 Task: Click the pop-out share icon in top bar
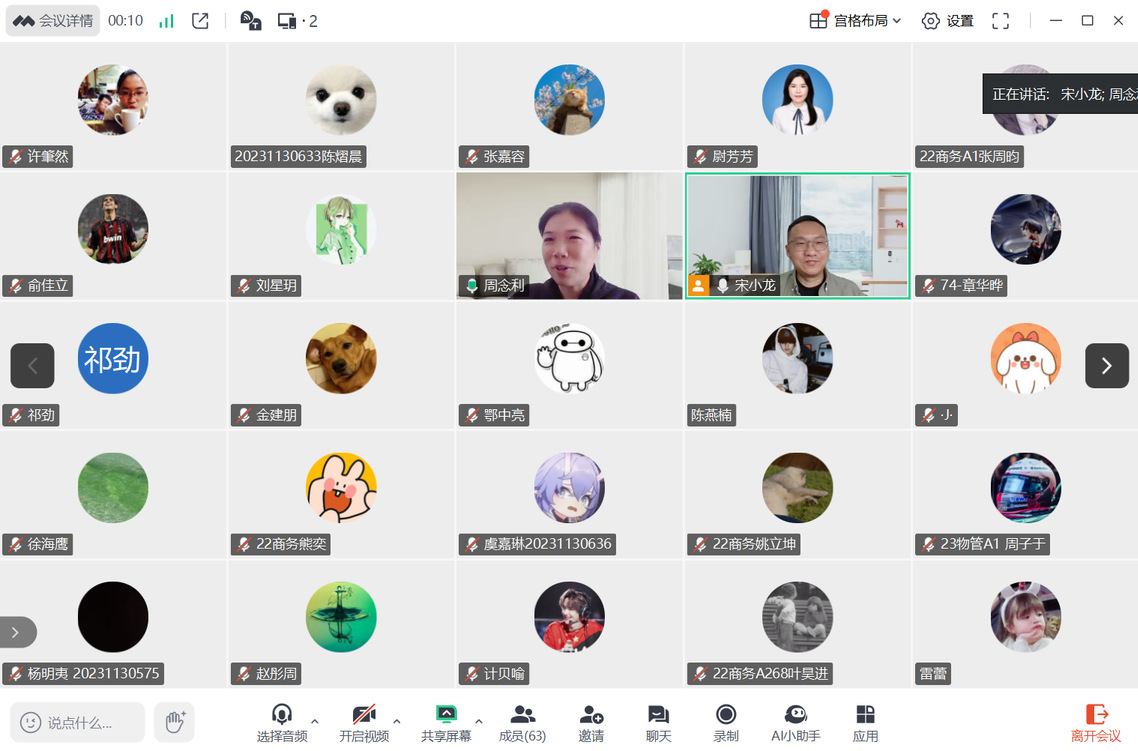[x=200, y=21]
